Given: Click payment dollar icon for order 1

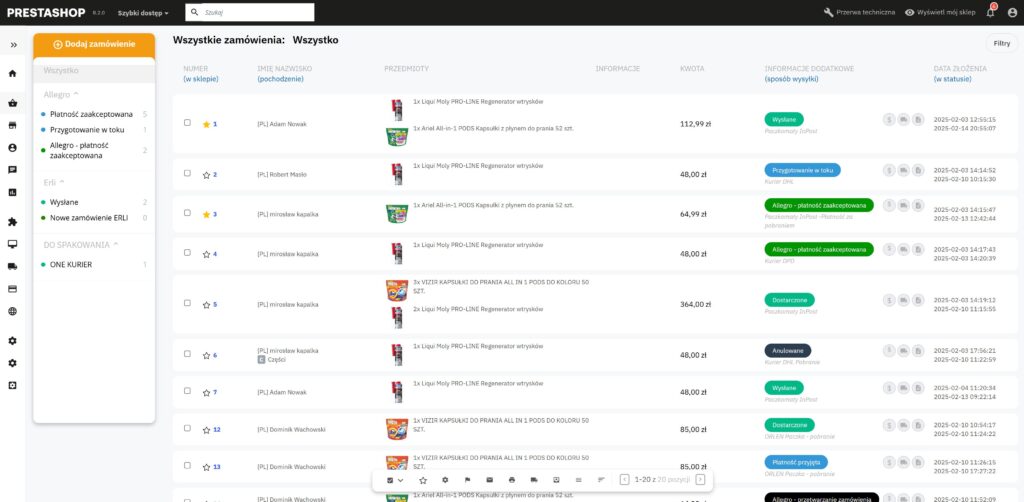Looking at the screenshot, I should (x=889, y=119).
